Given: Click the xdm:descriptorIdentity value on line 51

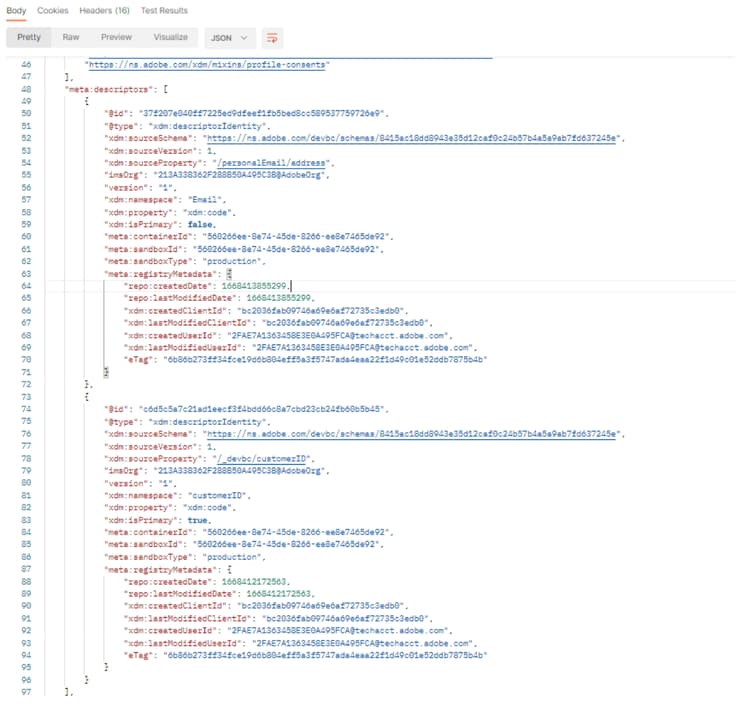Looking at the screenshot, I should pos(207,126).
